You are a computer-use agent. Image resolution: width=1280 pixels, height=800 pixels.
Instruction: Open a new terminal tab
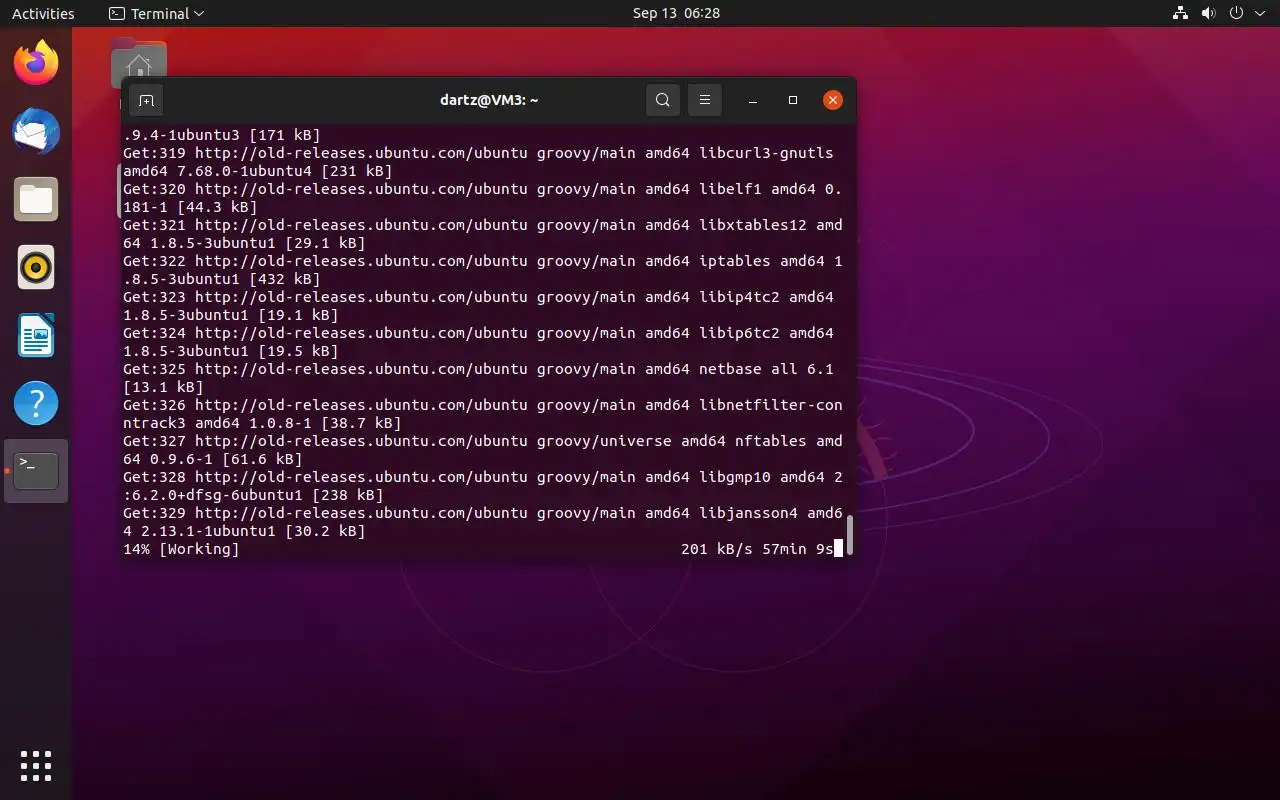[146, 100]
